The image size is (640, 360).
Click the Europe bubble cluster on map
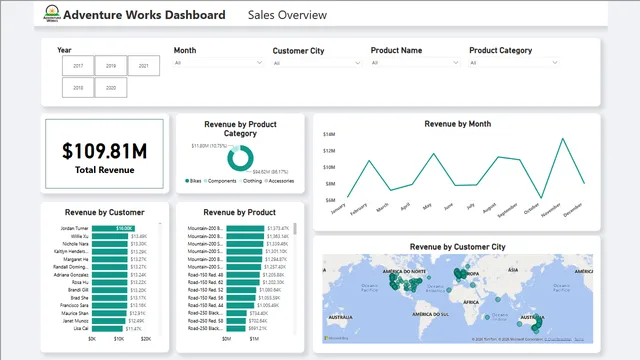coord(460,274)
